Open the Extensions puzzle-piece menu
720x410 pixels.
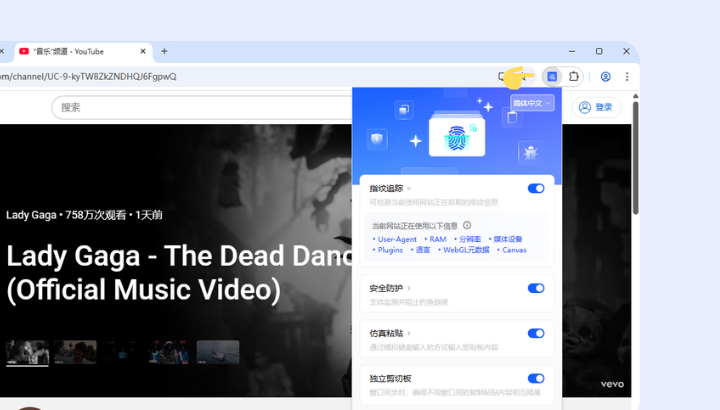coord(574,77)
